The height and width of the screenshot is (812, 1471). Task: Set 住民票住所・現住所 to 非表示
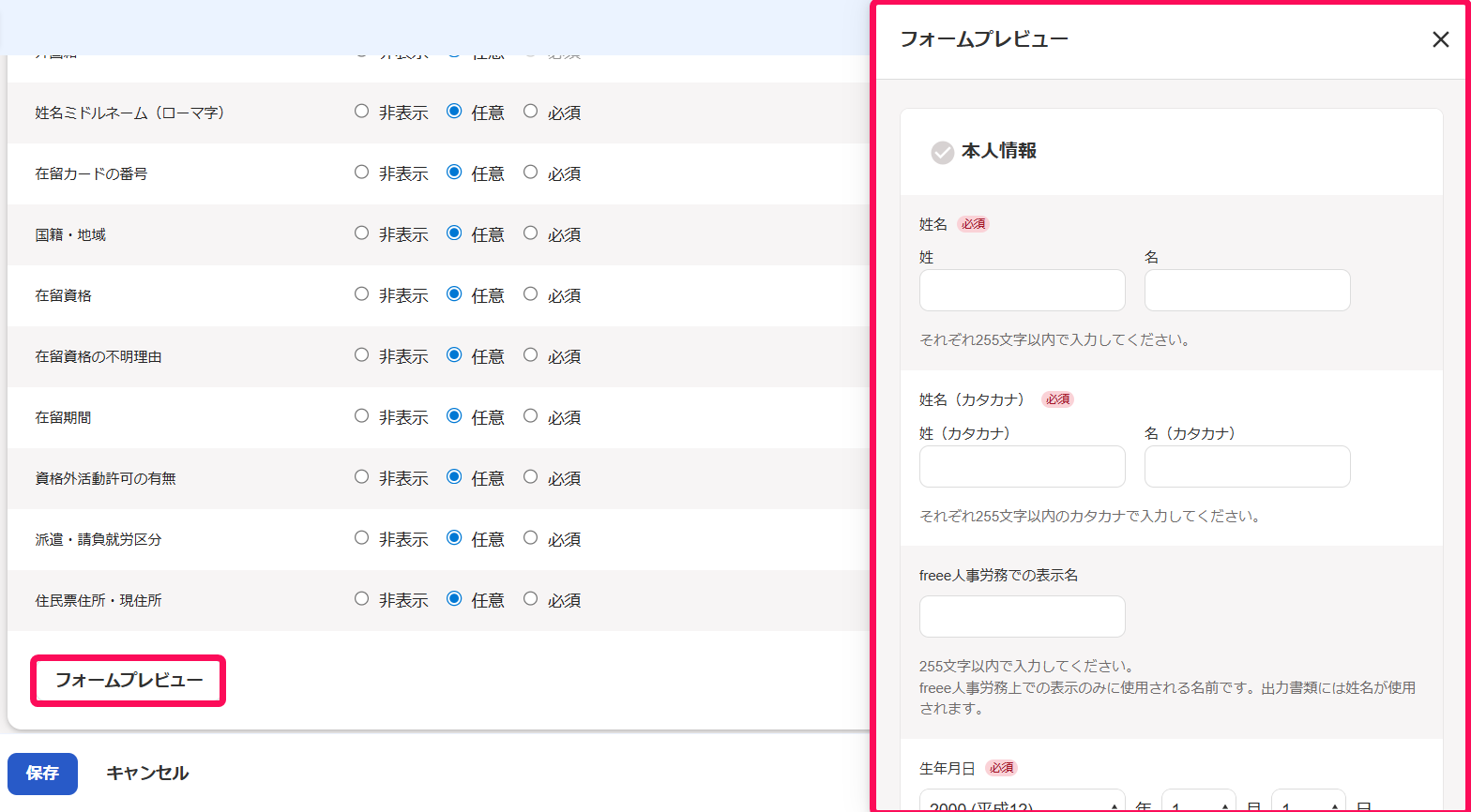point(361,599)
